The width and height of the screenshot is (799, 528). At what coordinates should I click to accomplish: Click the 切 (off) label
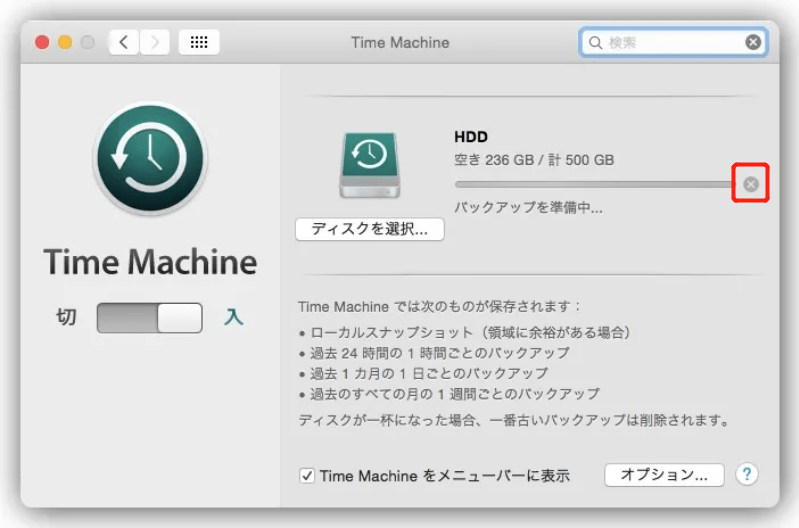coord(66,317)
